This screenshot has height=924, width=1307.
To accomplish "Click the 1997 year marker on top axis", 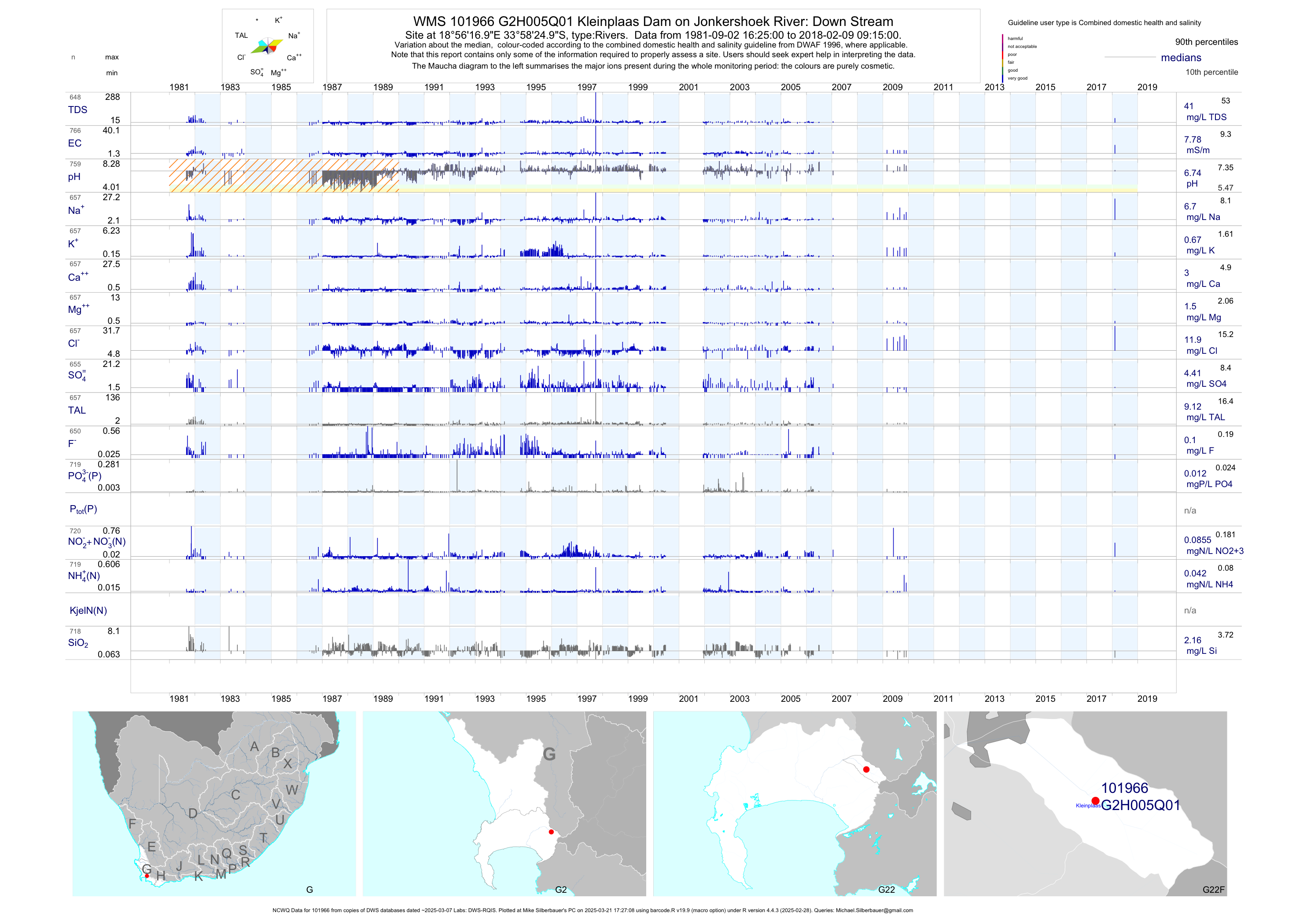I will click(587, 87).
